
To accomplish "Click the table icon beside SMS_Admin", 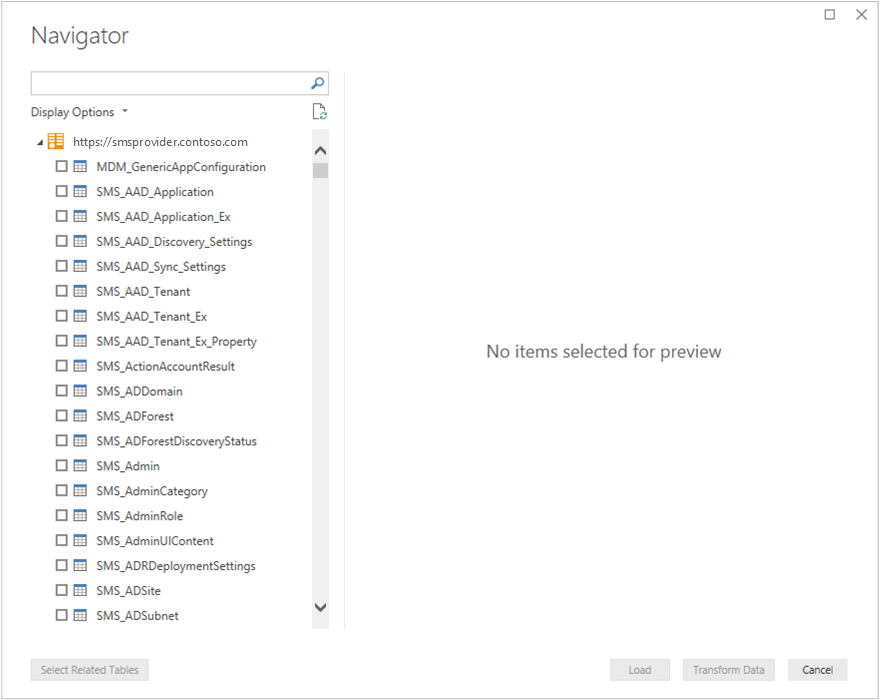I will (x=78, y=465).
